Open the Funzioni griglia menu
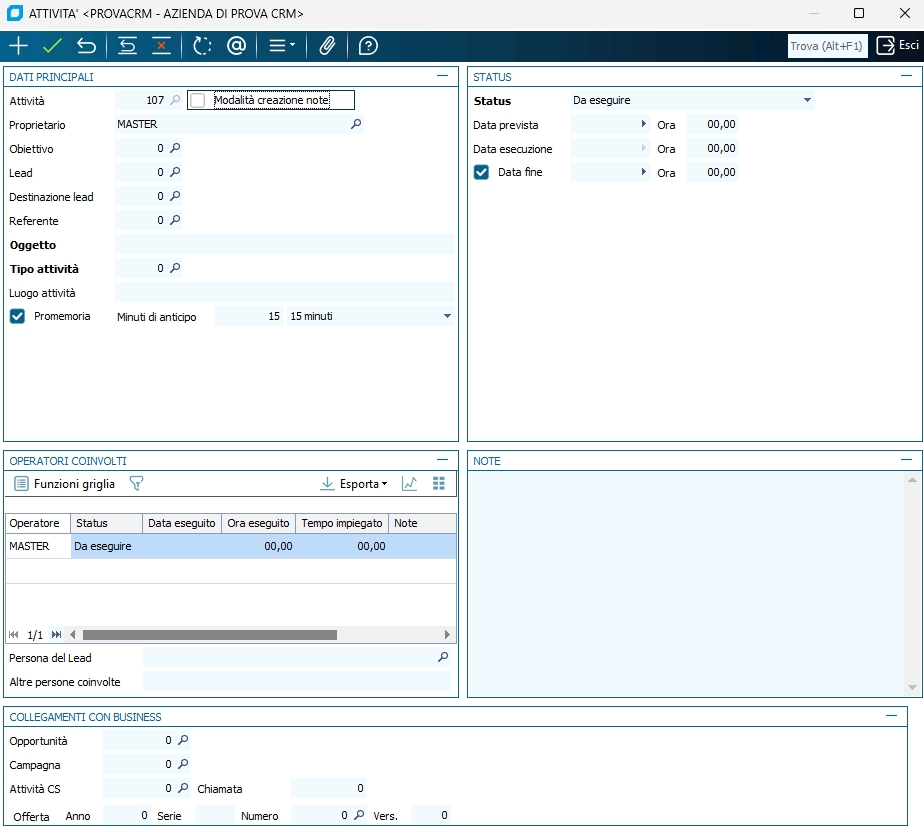This screenshot has width=924, height=831. 64,484
